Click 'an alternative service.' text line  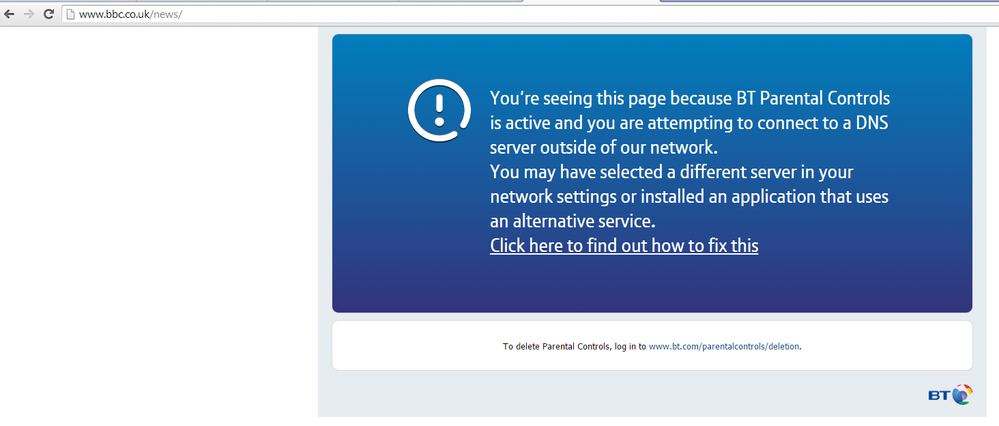click(572, 221)
